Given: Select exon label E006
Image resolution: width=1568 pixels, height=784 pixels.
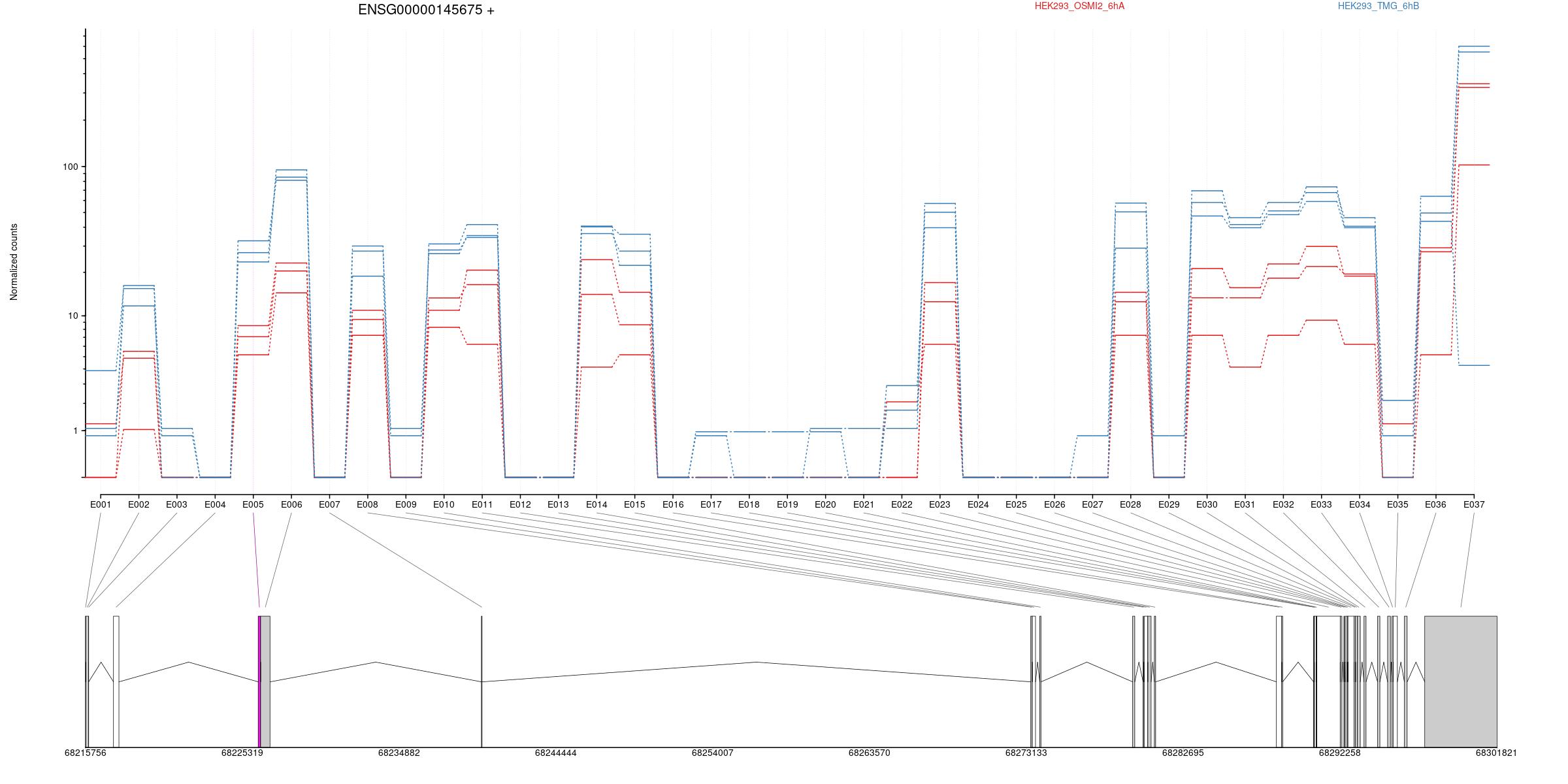Looking at the screenshot, I should [x=291, y=504].
